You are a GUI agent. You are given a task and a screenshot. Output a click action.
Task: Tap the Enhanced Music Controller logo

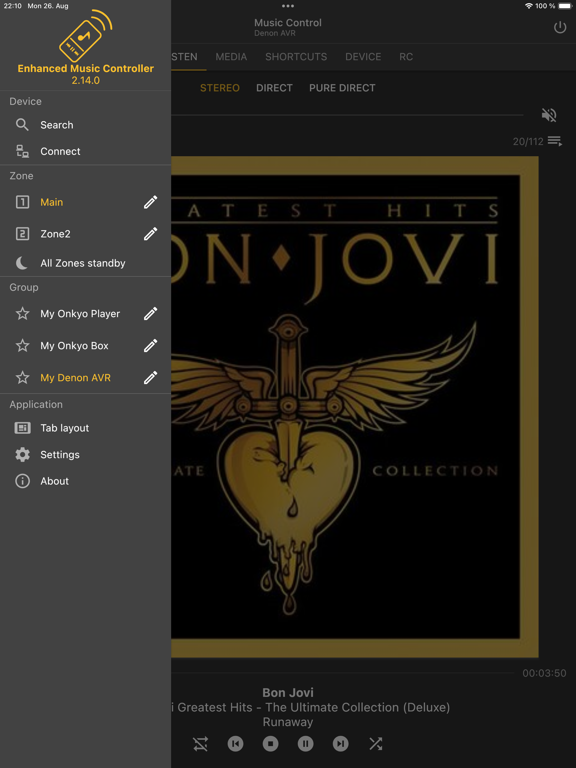(x=85, y=36)
